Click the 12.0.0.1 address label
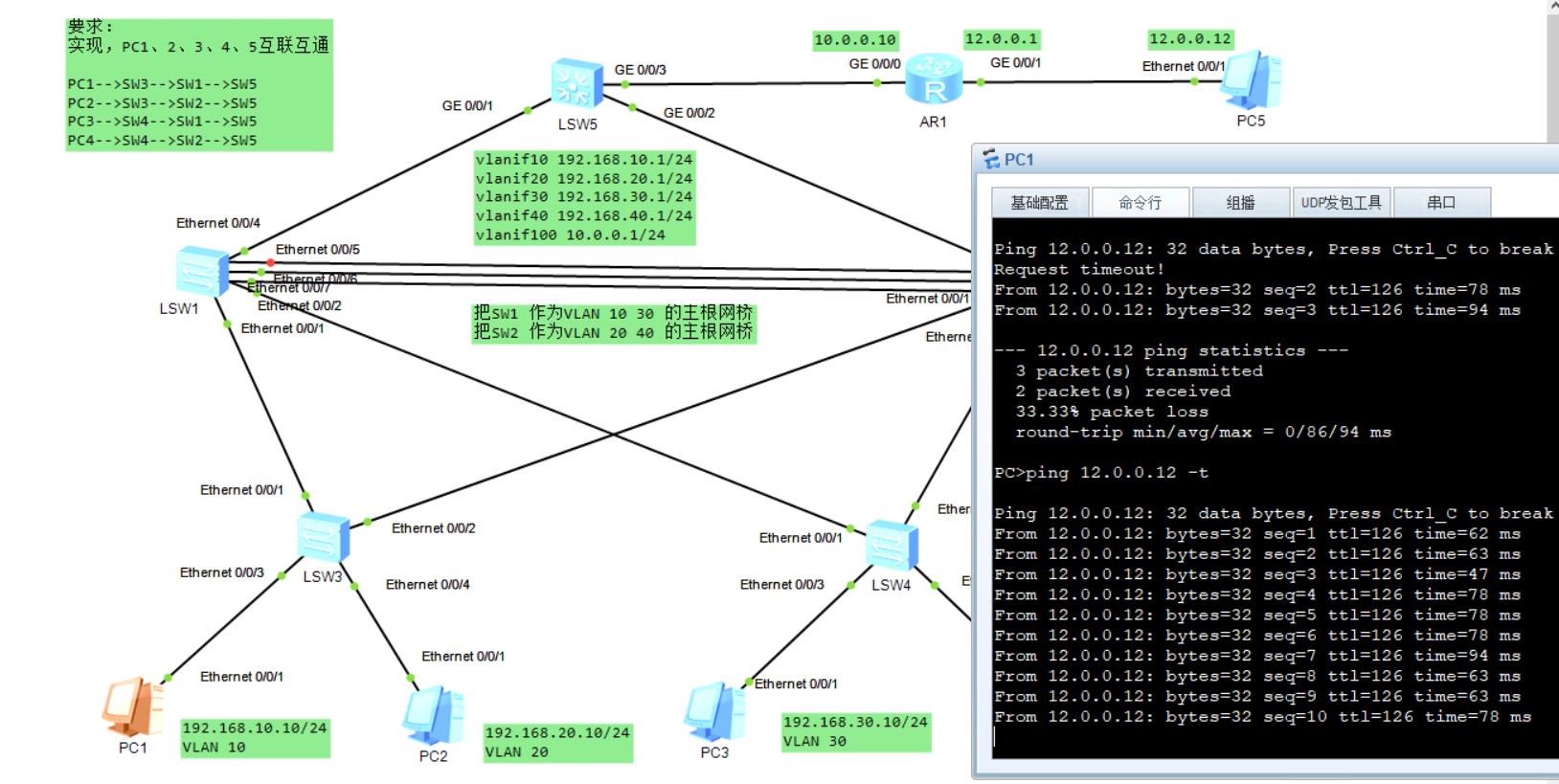Screen dimensions: 1559x784 (1002, 39)
